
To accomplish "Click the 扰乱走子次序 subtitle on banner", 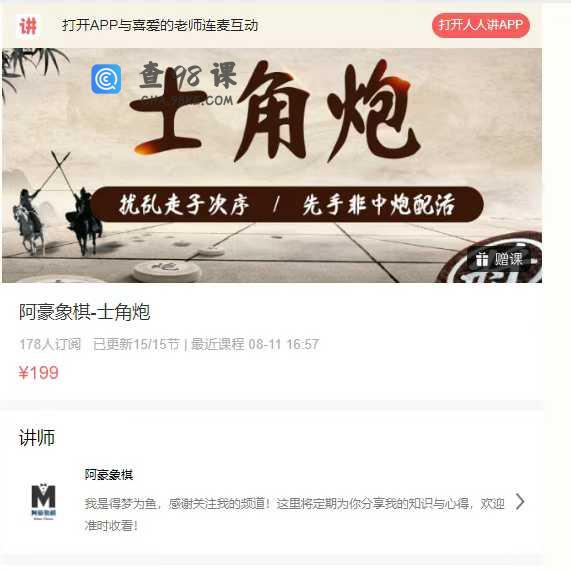I will click(184, 204).
